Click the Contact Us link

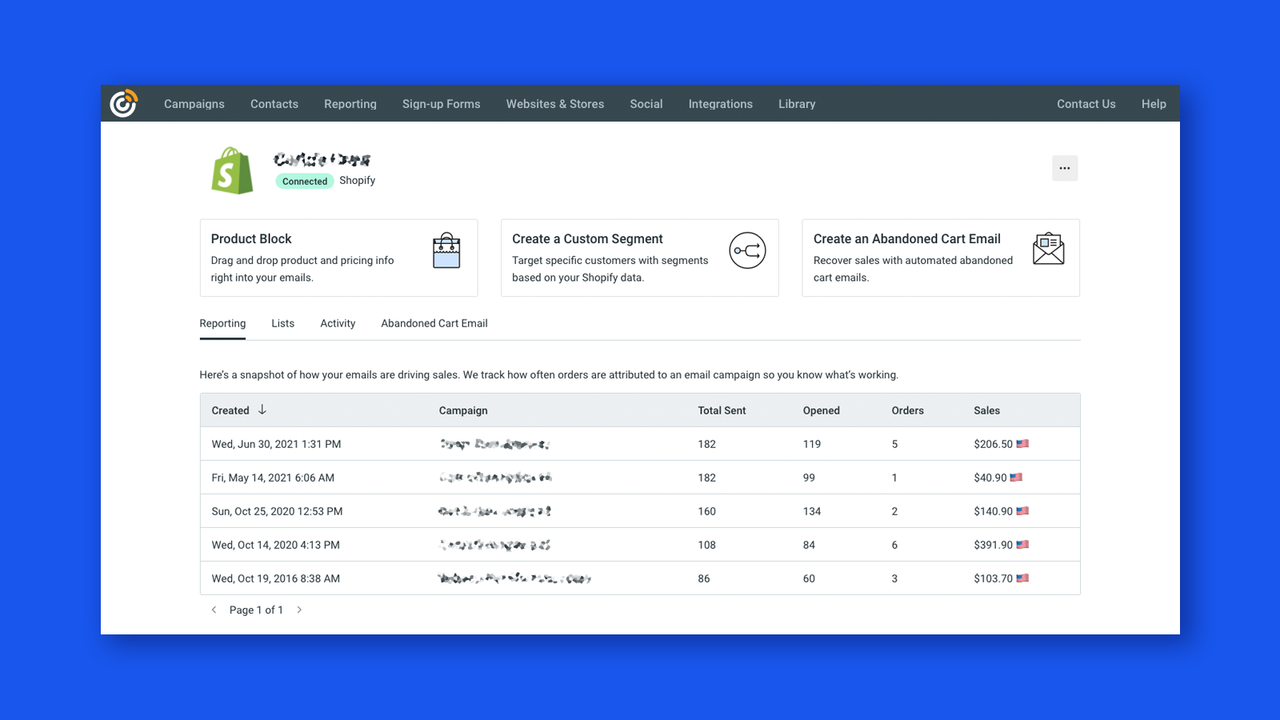(x=1086, y=103)
